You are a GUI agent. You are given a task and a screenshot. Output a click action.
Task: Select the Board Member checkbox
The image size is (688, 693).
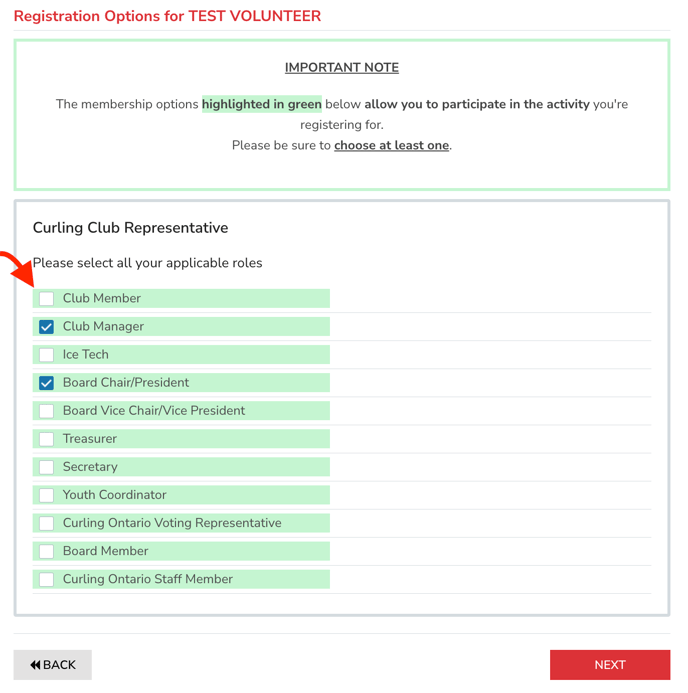[x=47, y=551]
